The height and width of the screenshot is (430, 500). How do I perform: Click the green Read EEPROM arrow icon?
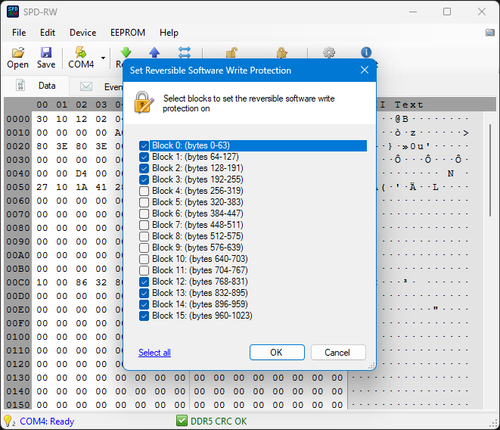[x=126, y=52]
